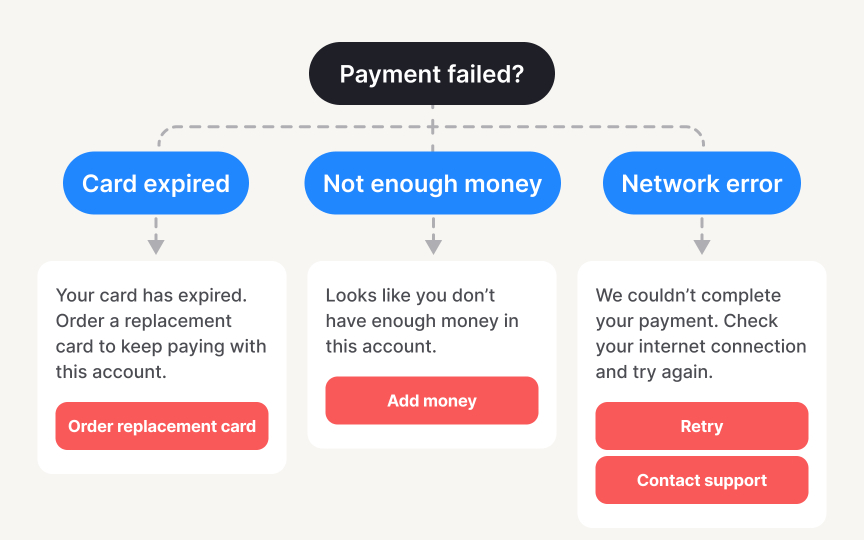The width and height of the screenshot is (864, 540).
Task: Click empty space below Order replacement card button
Action: tap(162, 461)
